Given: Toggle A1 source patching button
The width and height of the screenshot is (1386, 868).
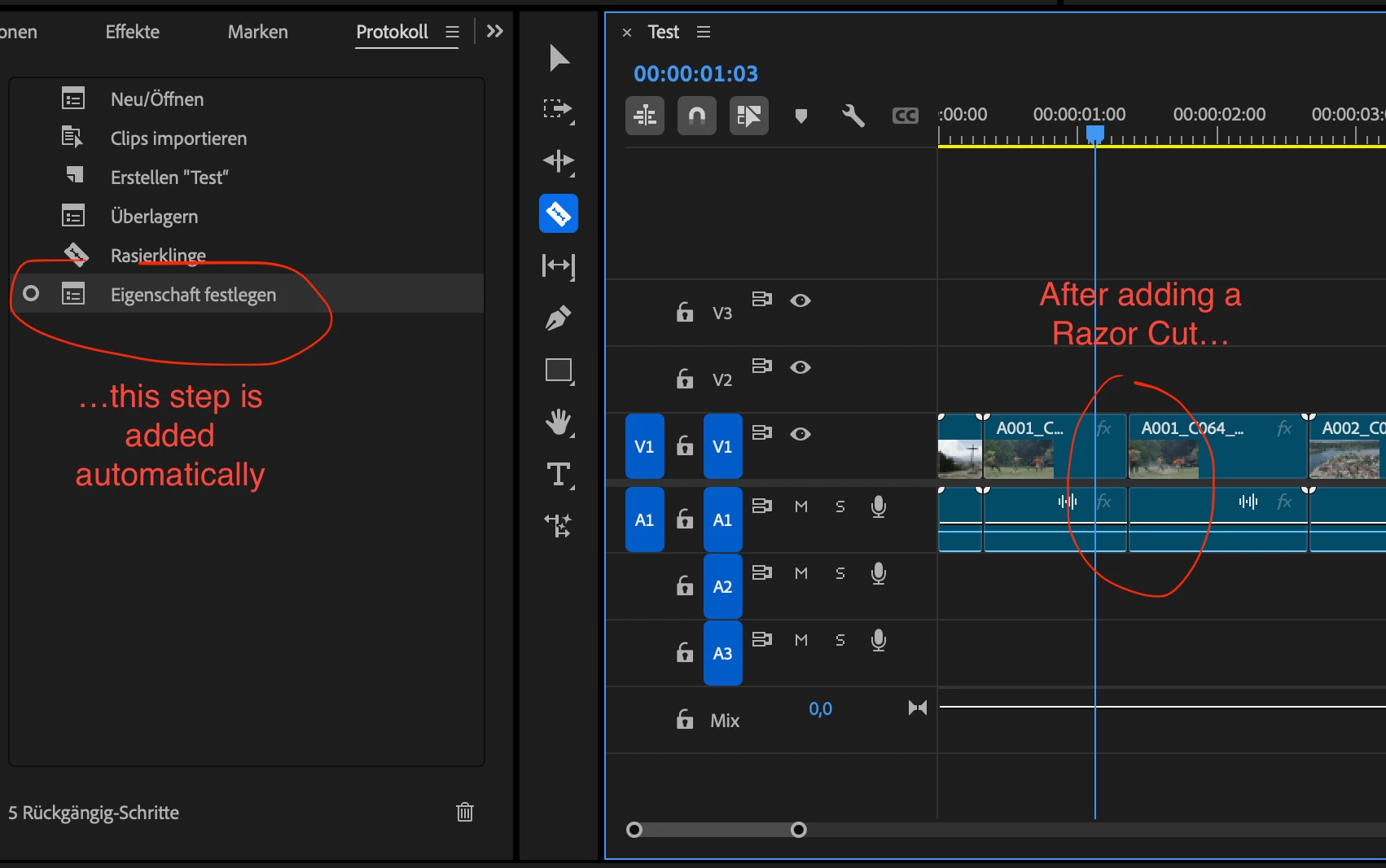Looking at the screenshot, I should 644,519.
